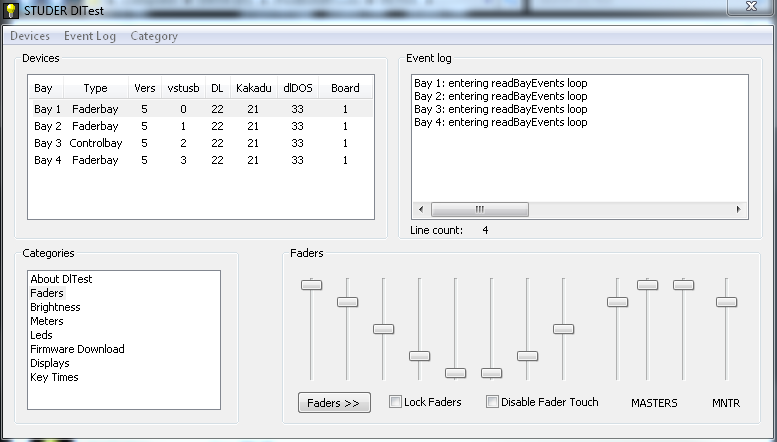
Task: Click the Bay 4 readBayEvents log line
Action: (x=500, y=122)
